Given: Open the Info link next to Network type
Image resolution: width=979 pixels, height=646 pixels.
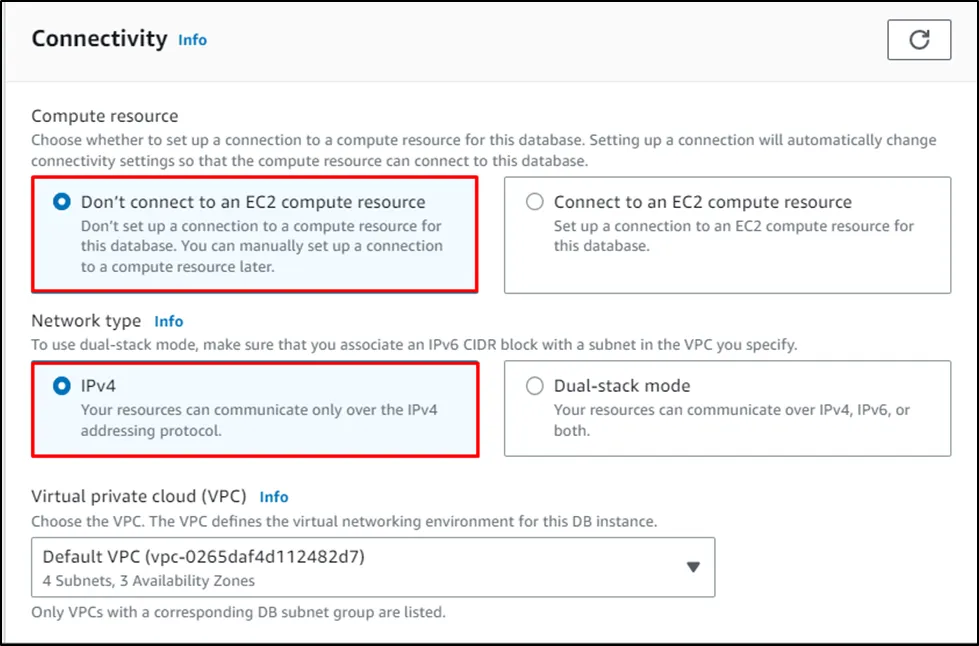Looking at the screenshot, I should coord(168,321).
